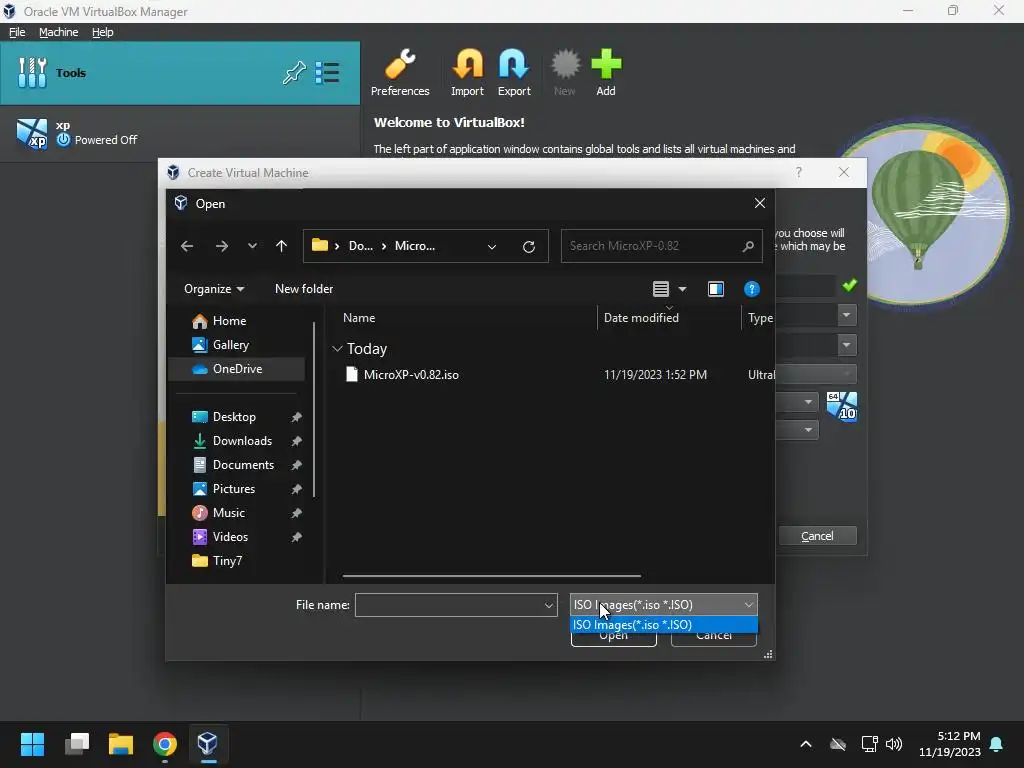
Task: Go up one folder level
Action: tap(281, 246)
